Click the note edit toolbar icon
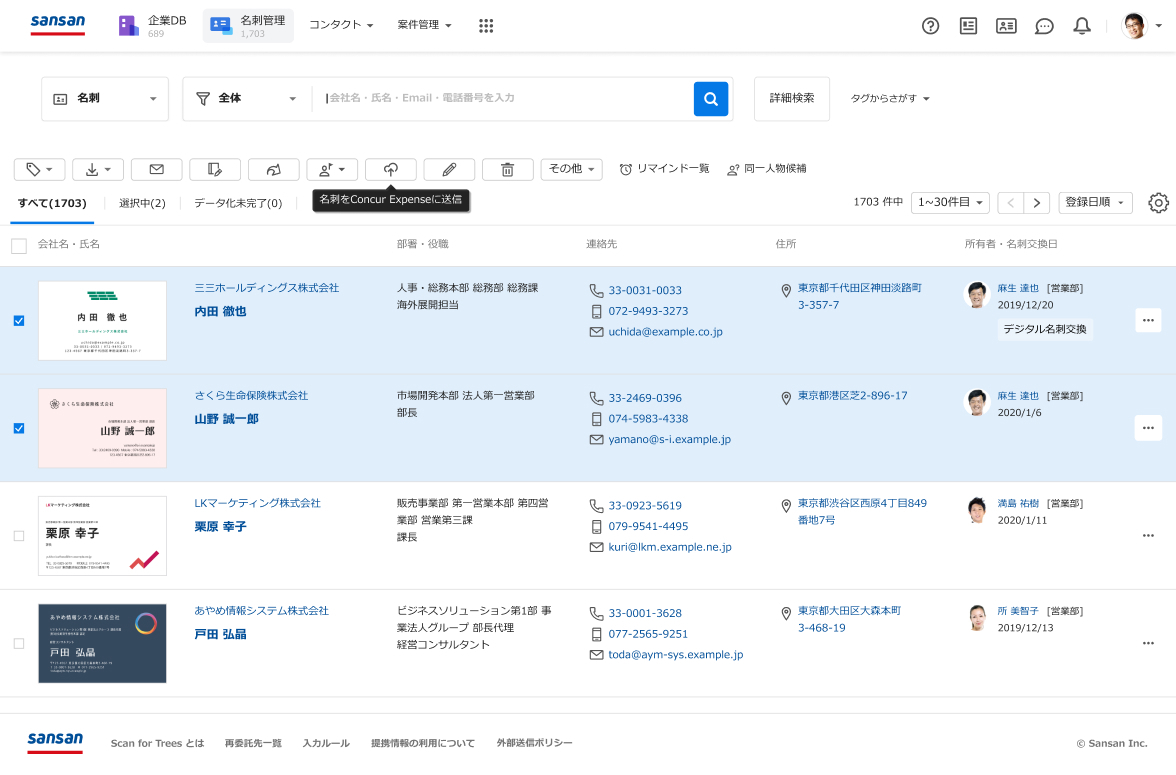1176x775 pixels. coord(215,170)
